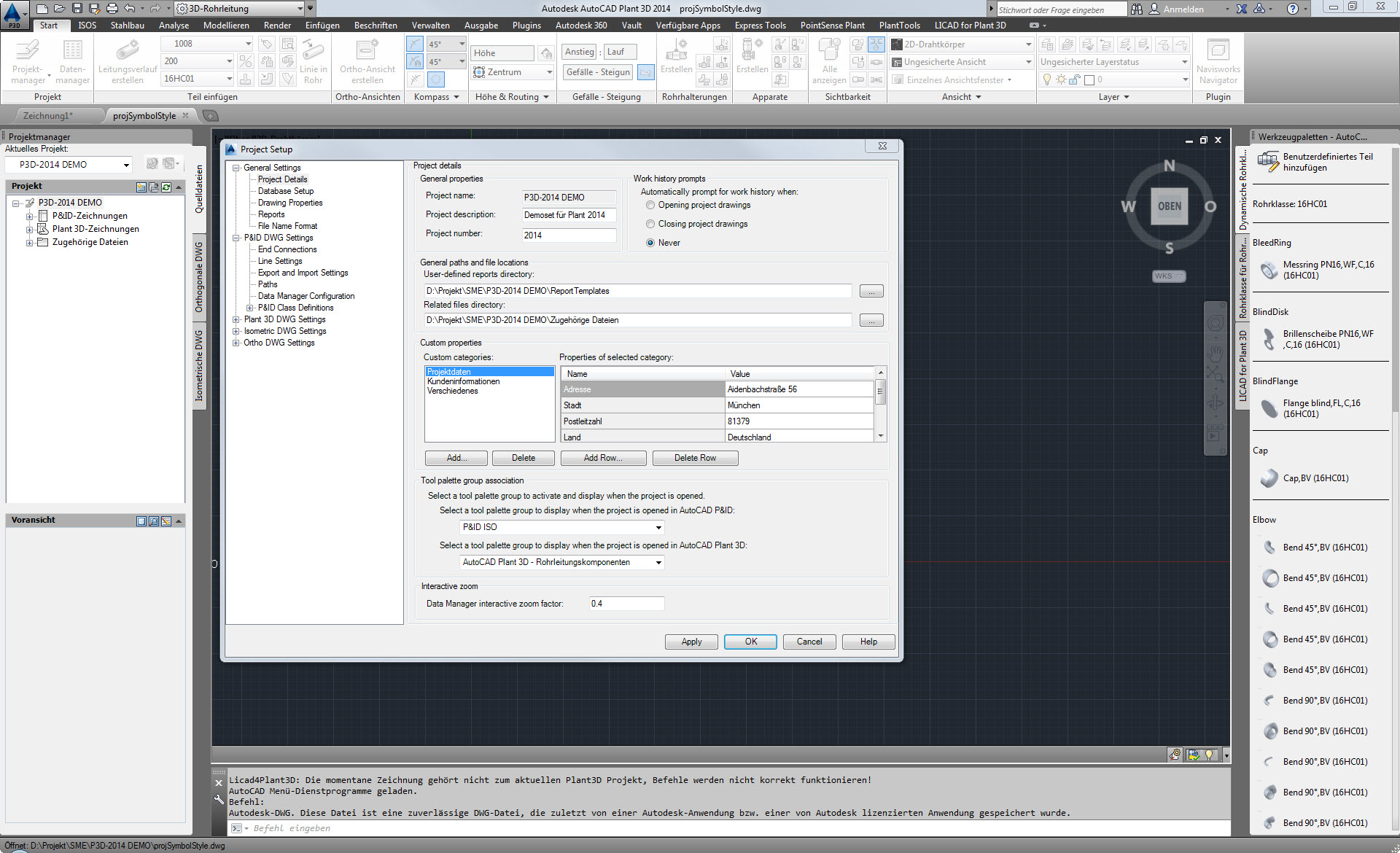The width and height of the screenshot is (1400, 853).
Task: Open the 16HC01 spec dropdown
Action: click(x=229, y=79)
